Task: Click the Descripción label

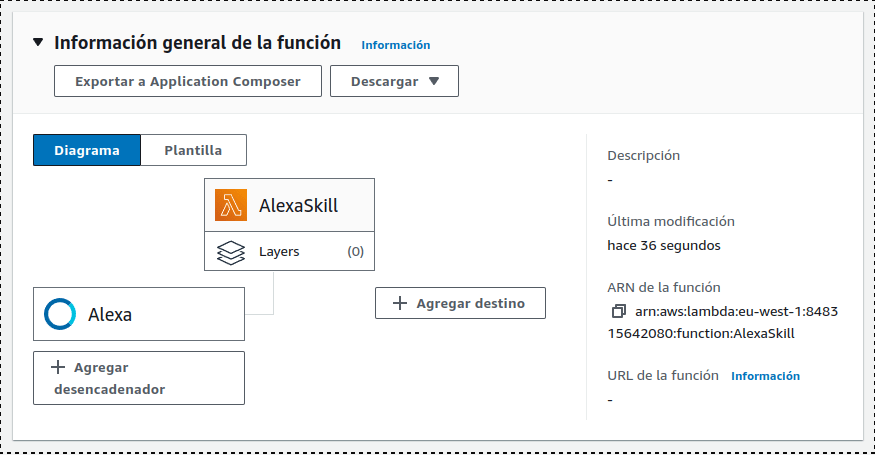Action: (643, 156)
